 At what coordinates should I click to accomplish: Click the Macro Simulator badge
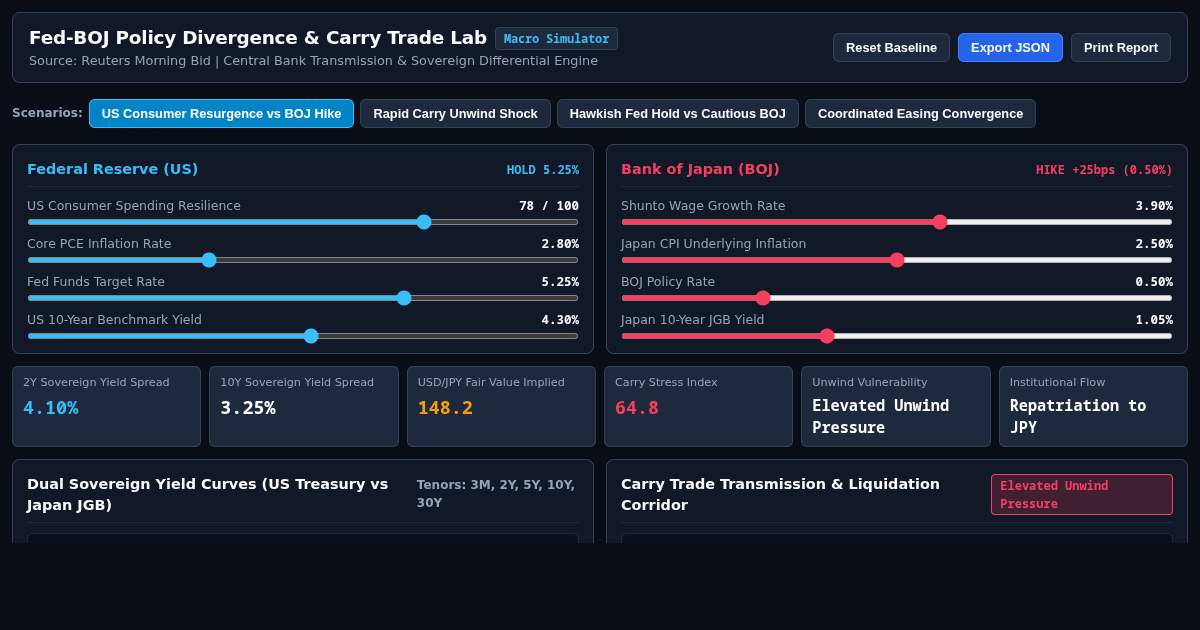coord(556,38)
